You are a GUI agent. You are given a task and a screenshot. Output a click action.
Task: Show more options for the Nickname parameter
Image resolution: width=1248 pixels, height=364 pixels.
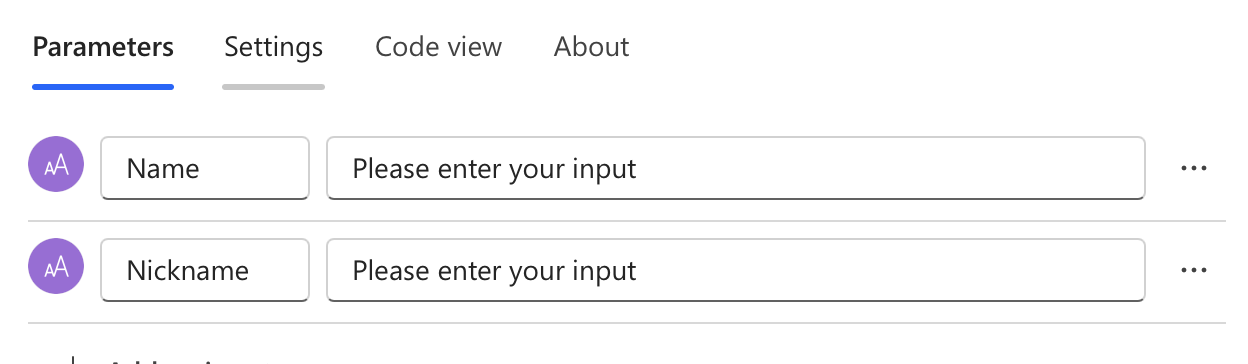point(1194,270)
